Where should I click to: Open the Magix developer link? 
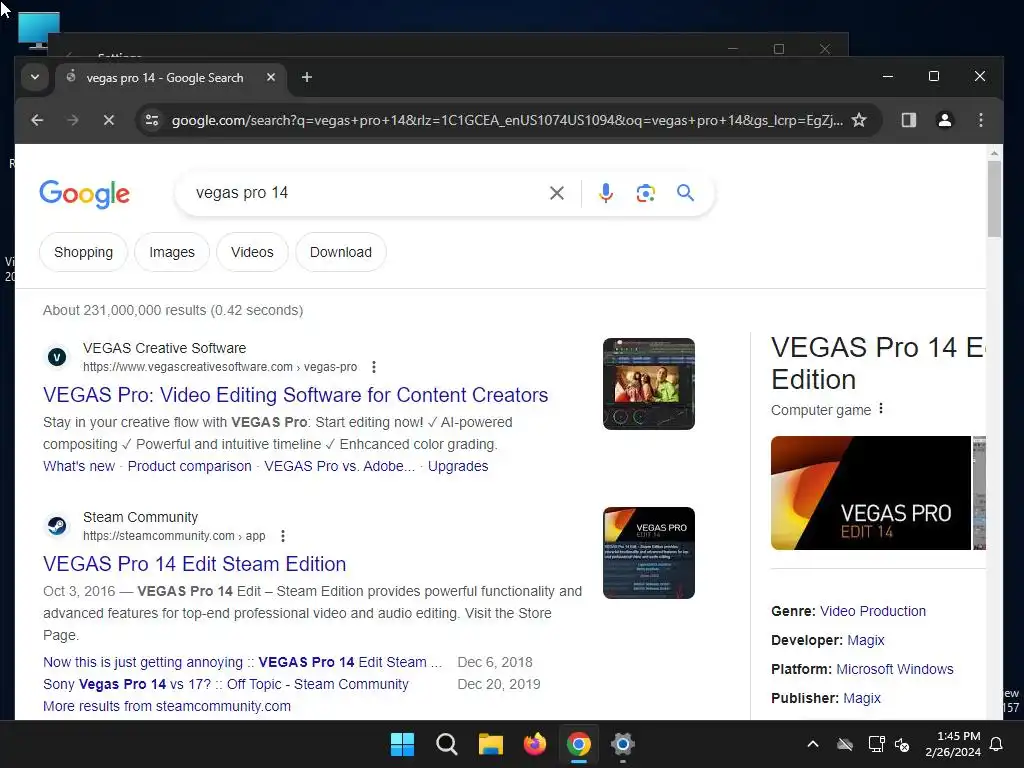pos(865,641)
